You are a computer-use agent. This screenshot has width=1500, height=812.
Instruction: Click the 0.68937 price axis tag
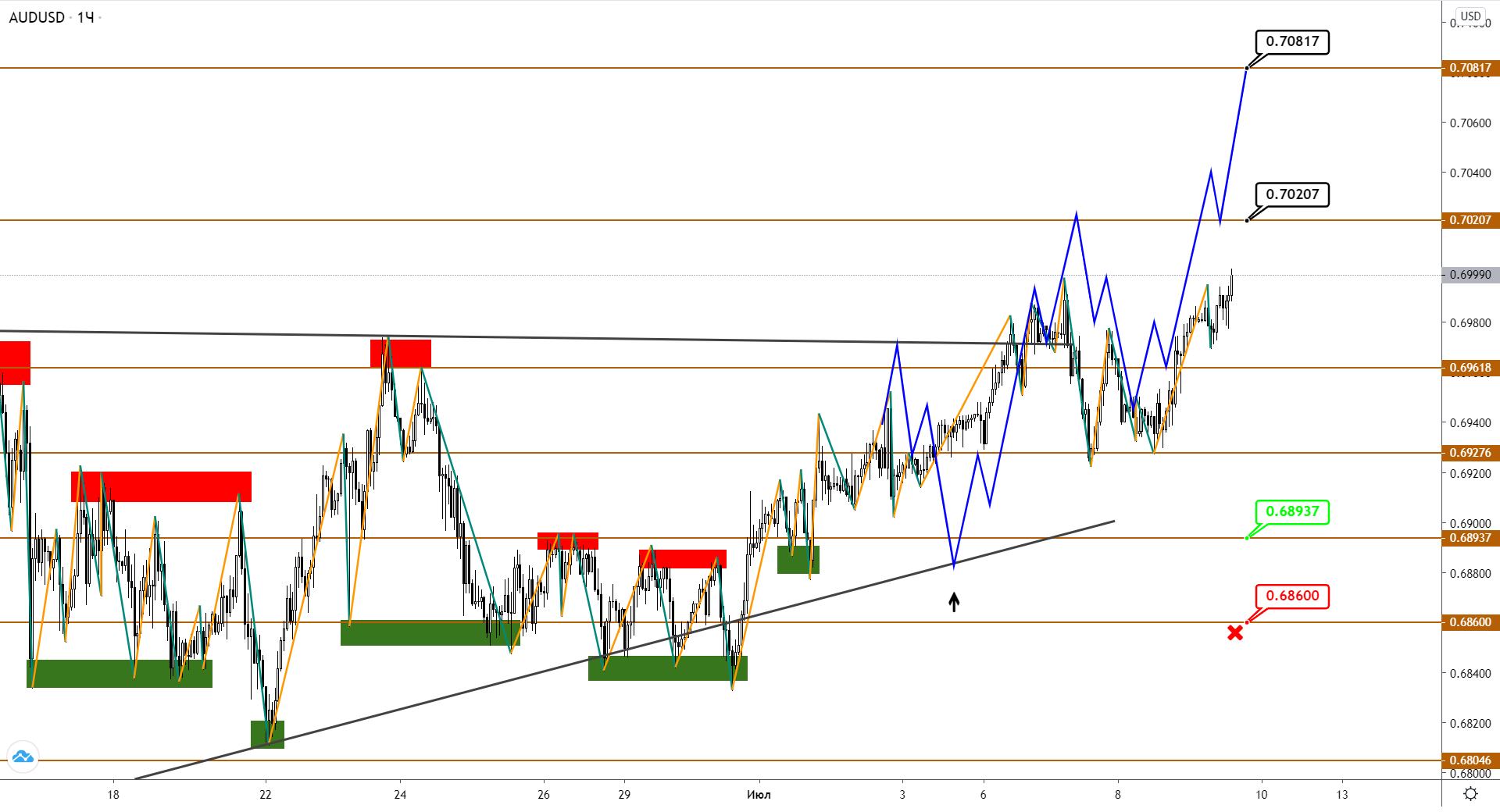point(1470,538)
